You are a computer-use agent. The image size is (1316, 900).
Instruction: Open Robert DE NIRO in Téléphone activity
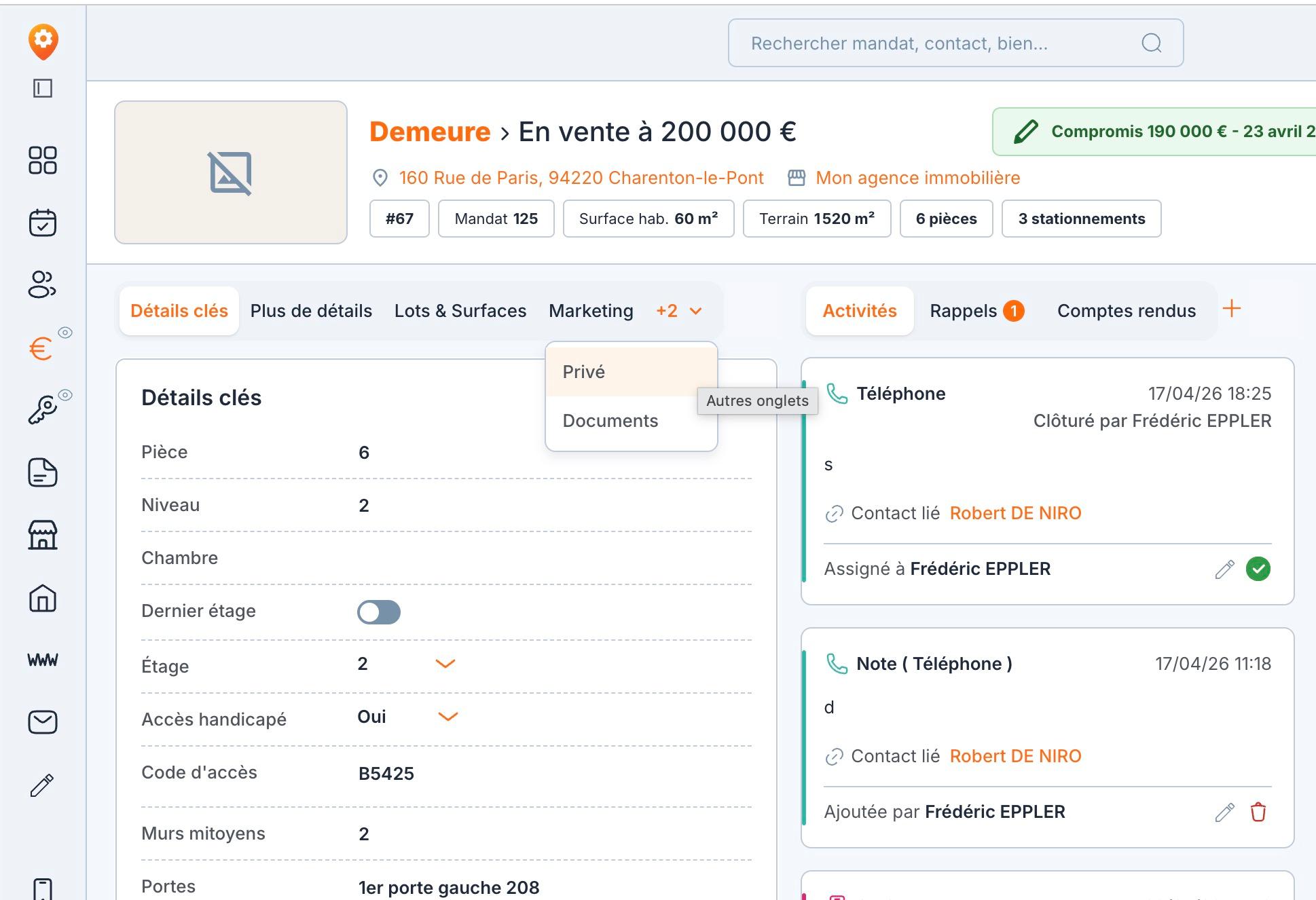coord(1015,513)
